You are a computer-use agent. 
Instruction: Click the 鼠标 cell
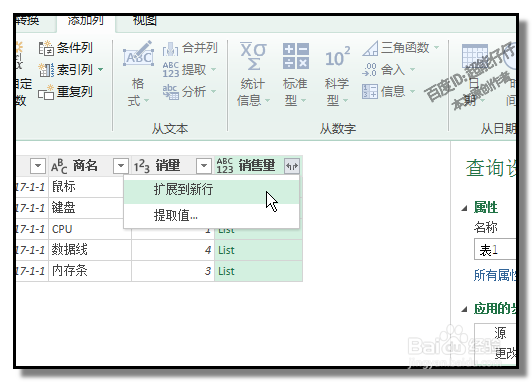[86, 187]
